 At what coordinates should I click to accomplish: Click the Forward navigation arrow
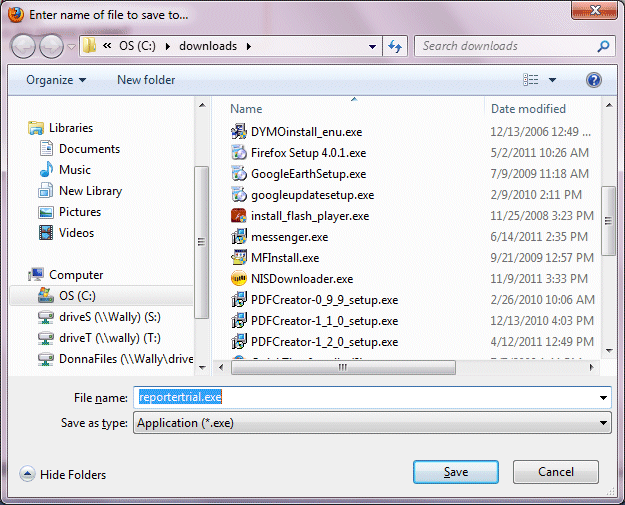51,47
